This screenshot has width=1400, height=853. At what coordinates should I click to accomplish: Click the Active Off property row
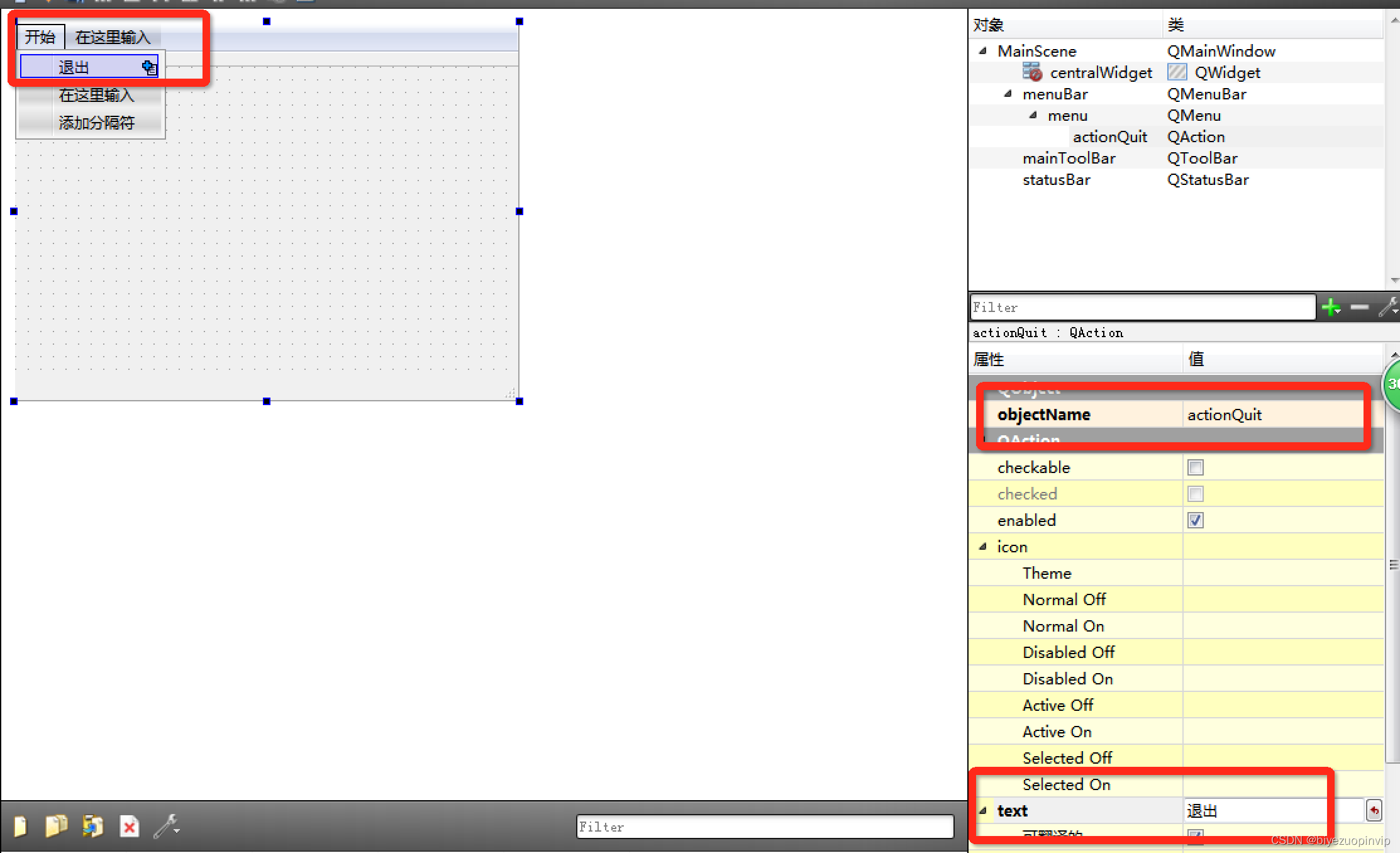[1176, 705]
